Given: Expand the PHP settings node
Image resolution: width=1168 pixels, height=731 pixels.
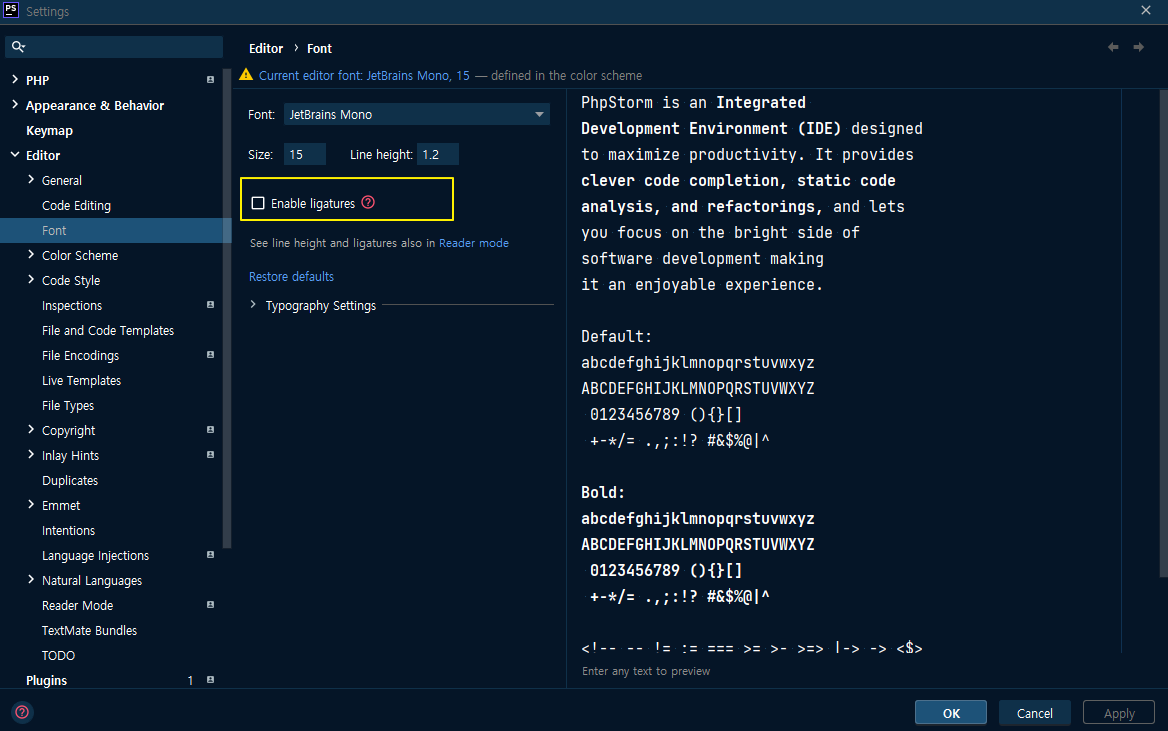Looking at the screenshot, I should 15,79.
